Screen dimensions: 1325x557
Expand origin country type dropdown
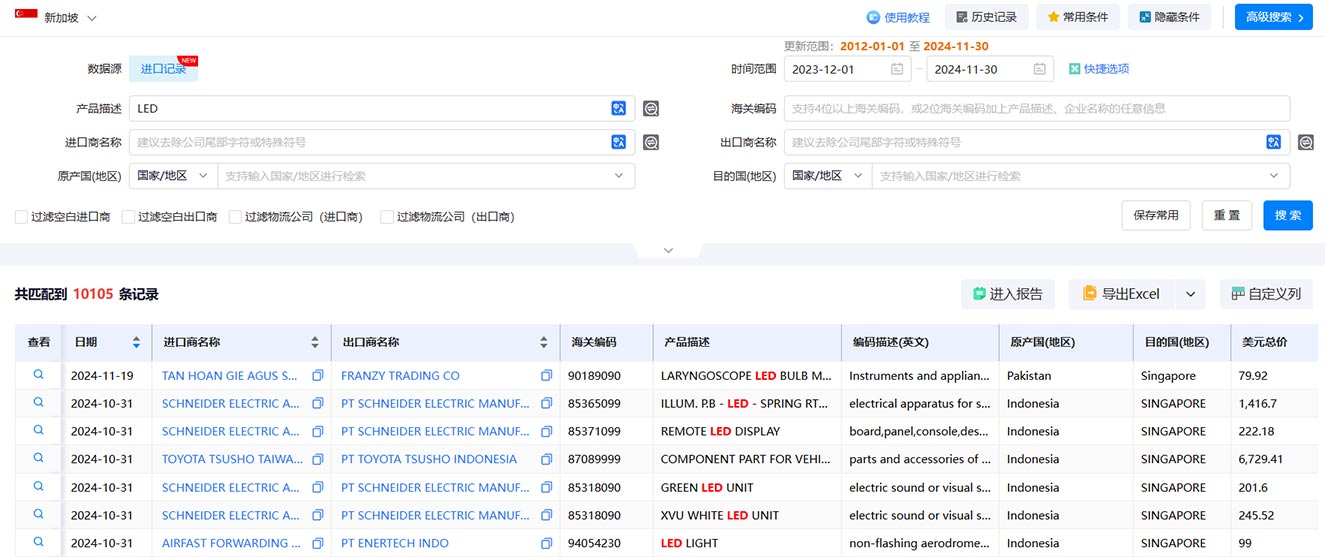click(174, 176)
